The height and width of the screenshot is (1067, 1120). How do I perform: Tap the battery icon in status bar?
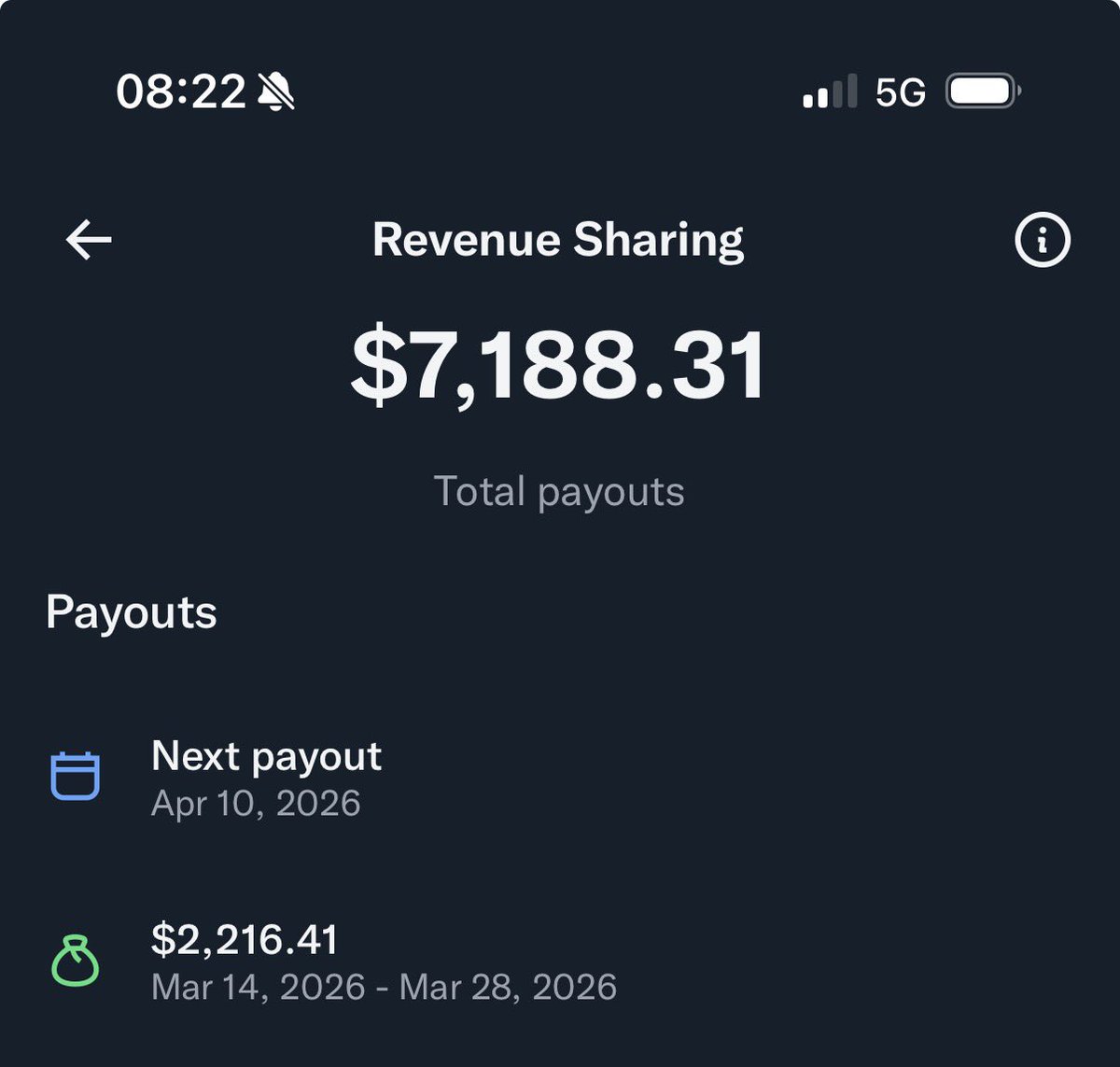984,91
